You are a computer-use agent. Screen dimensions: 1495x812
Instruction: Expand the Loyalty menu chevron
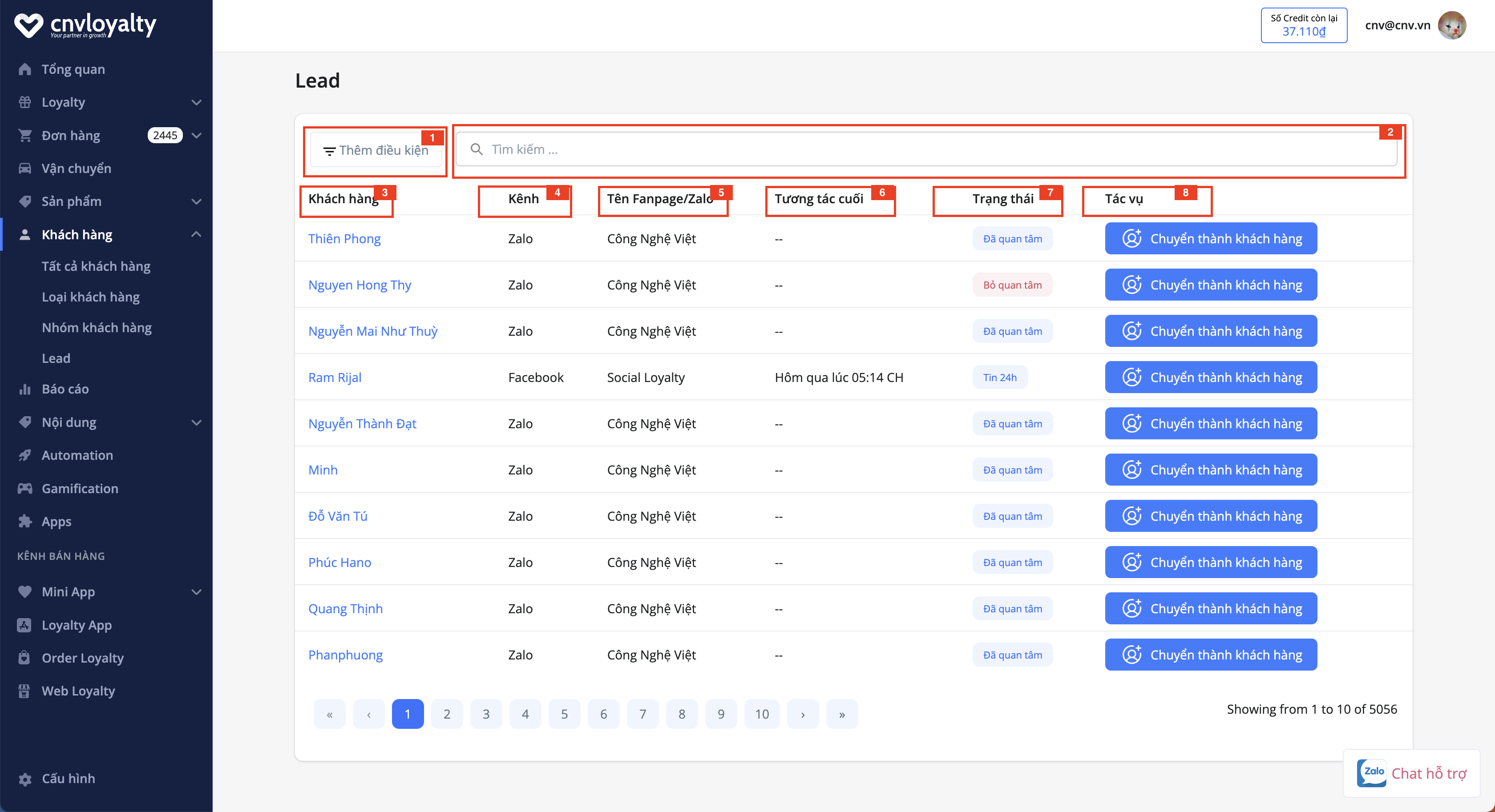196,102
